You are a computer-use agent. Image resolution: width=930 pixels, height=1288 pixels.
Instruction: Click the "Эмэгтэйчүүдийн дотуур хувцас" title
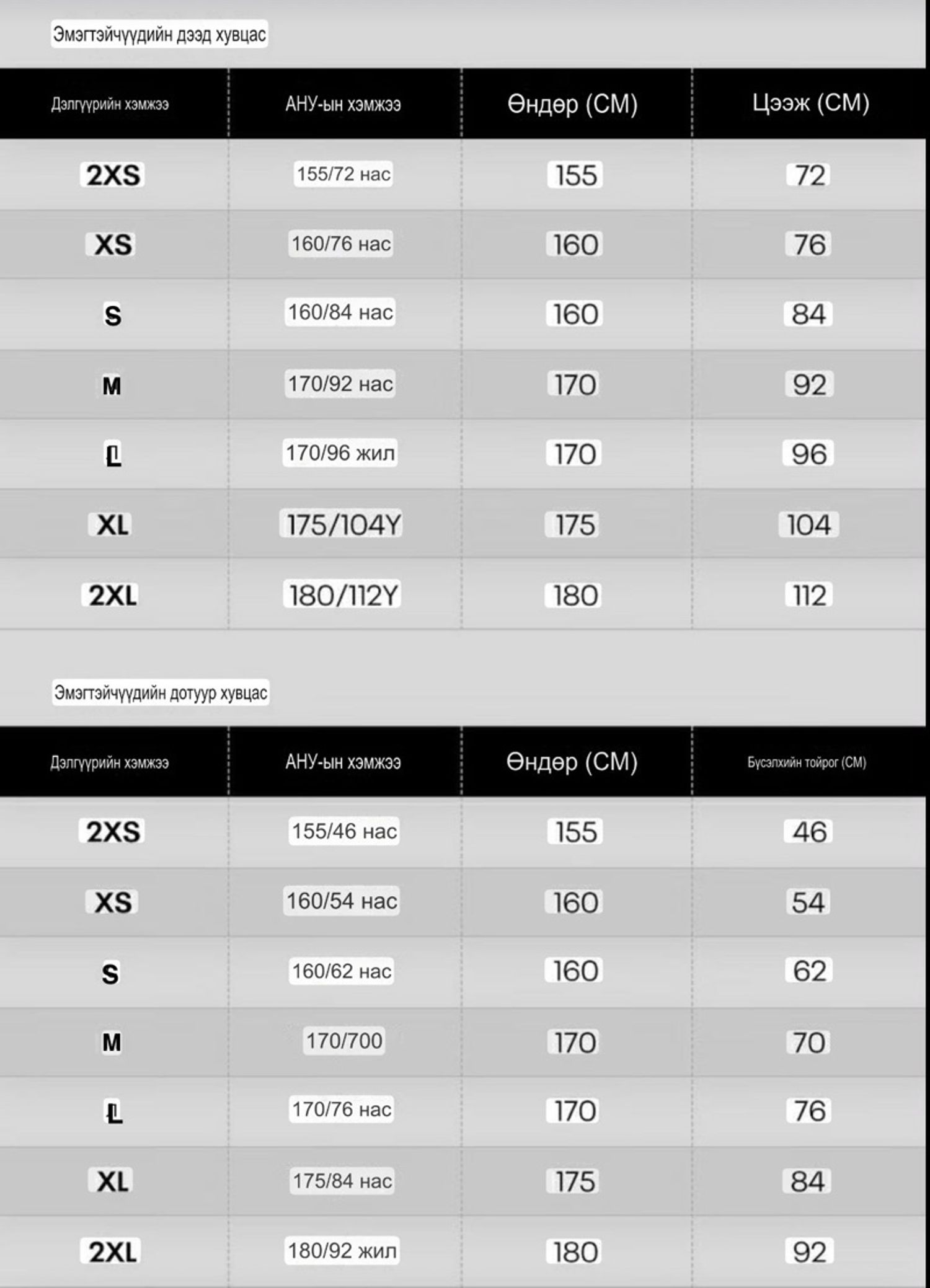click(x=161, y=692)
